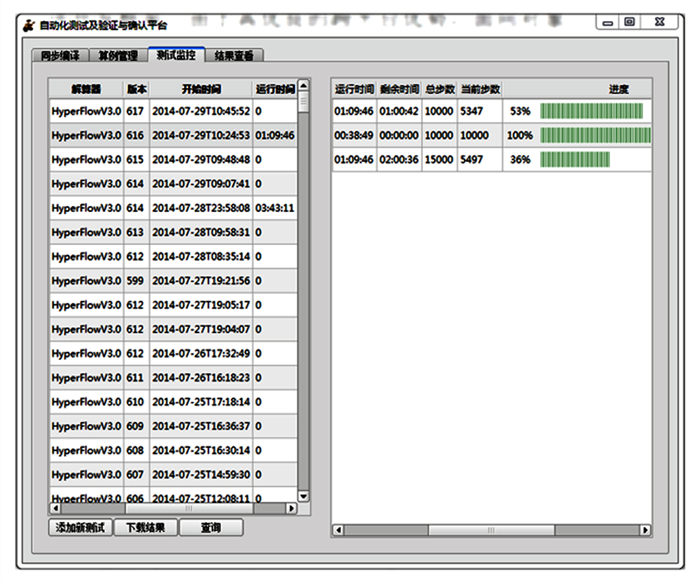Maximize the application window
This screenshot has width=700, height=583.
(629, 22)
